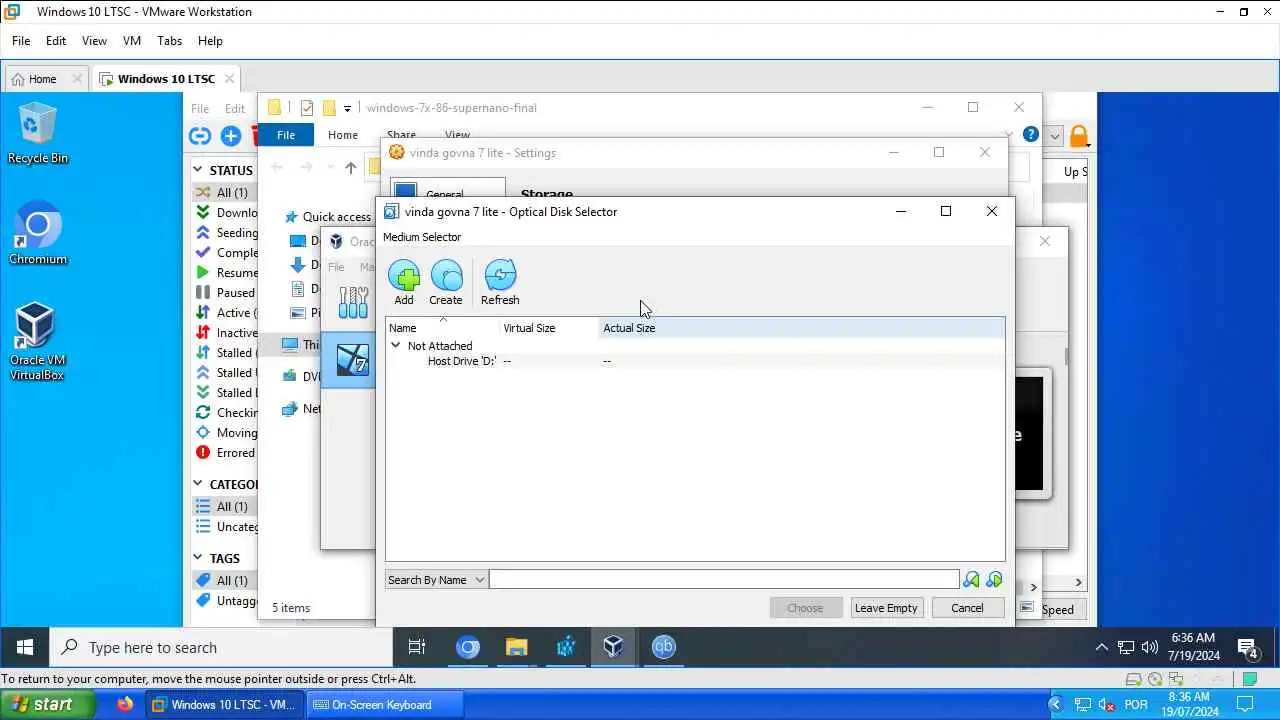1280x720 pixels.
Task: Click the host XP start button
Action: [47, 704]
